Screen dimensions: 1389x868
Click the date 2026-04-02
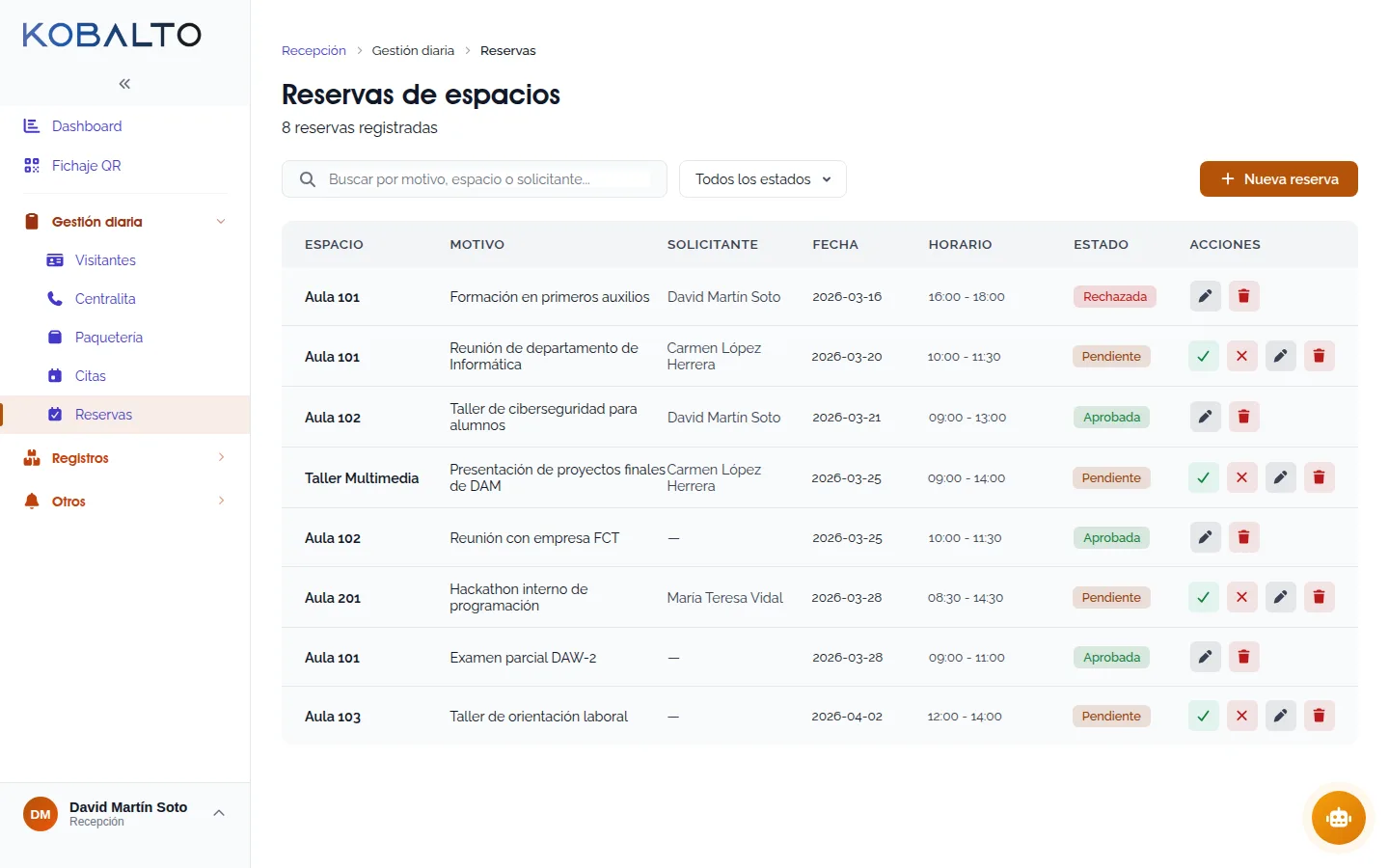coord(847,717)
